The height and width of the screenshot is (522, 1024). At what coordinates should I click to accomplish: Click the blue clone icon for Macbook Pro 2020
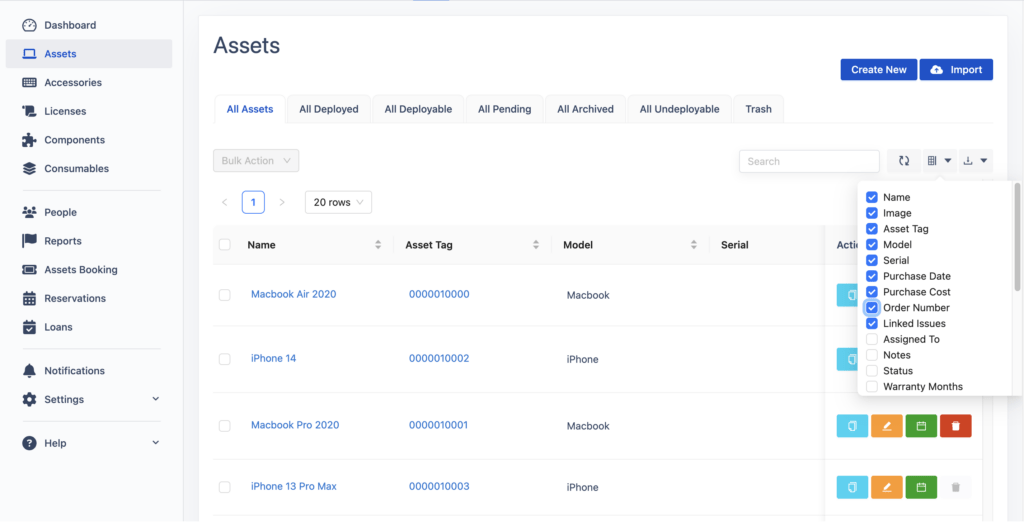tap(852, 426)
